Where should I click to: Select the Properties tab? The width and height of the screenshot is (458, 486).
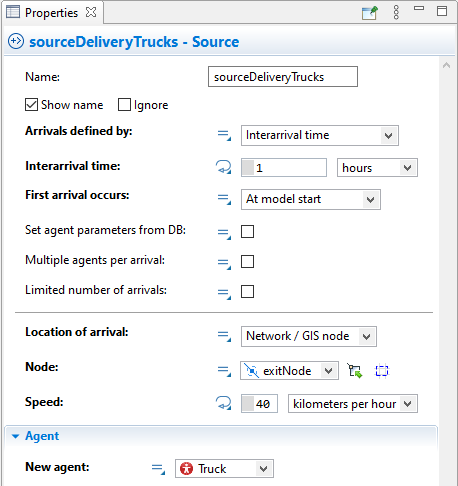tap(51, 13)
